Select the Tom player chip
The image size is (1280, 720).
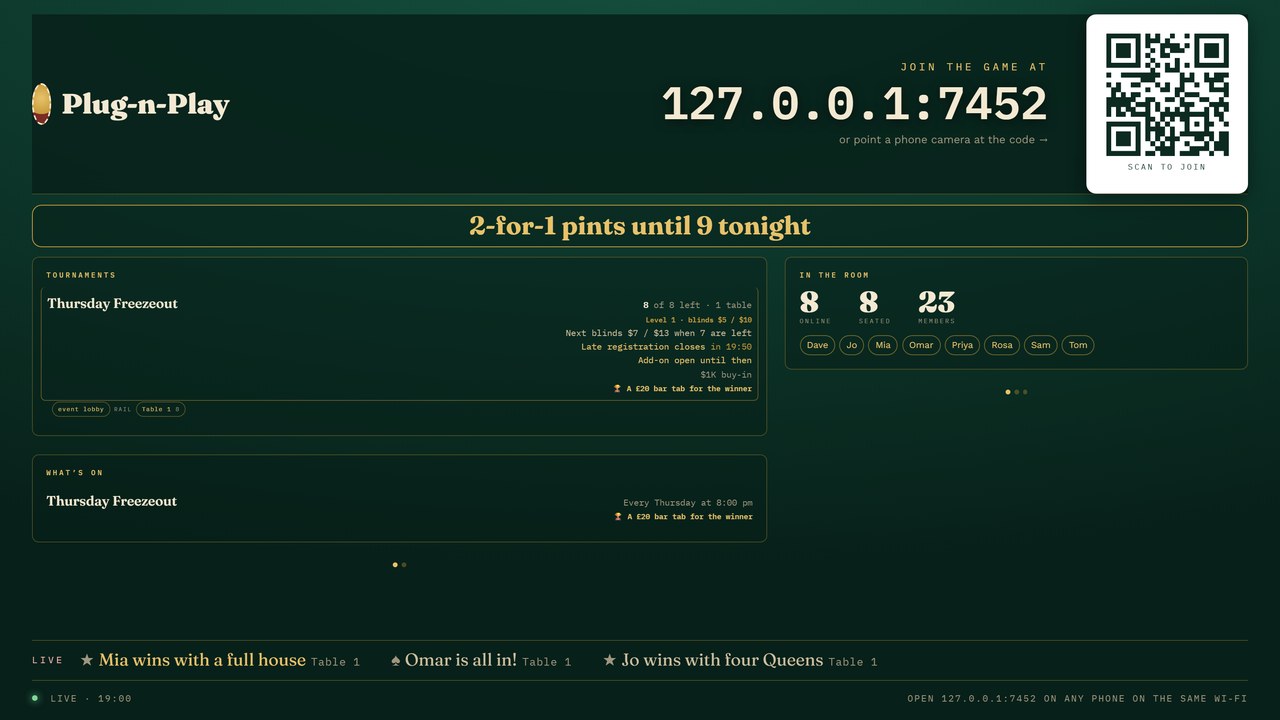1078,345
